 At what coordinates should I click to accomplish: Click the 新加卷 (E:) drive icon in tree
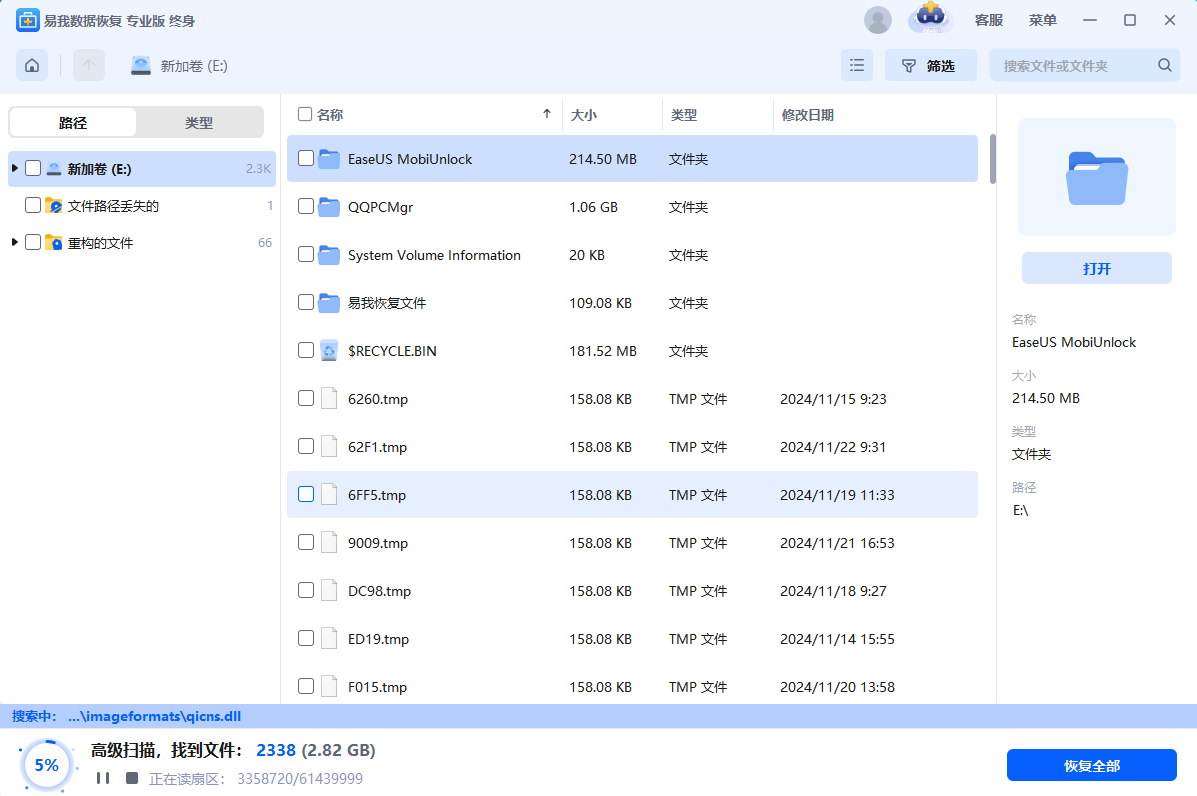[53, 169]
